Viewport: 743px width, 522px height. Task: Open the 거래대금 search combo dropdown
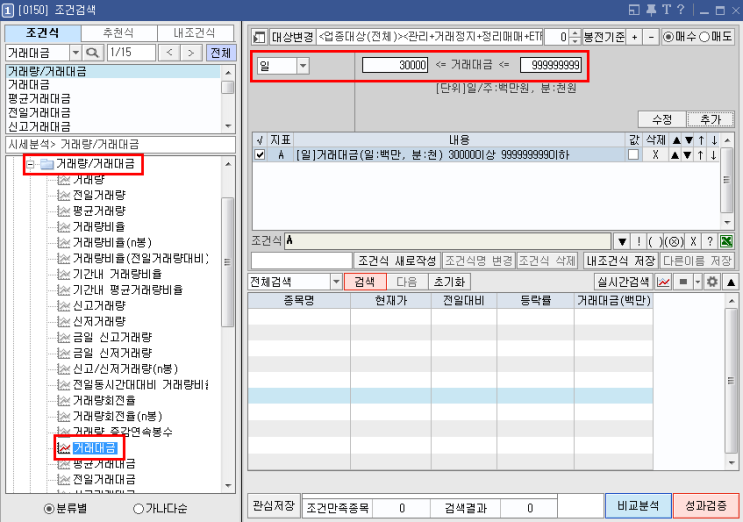pos(75,53)
